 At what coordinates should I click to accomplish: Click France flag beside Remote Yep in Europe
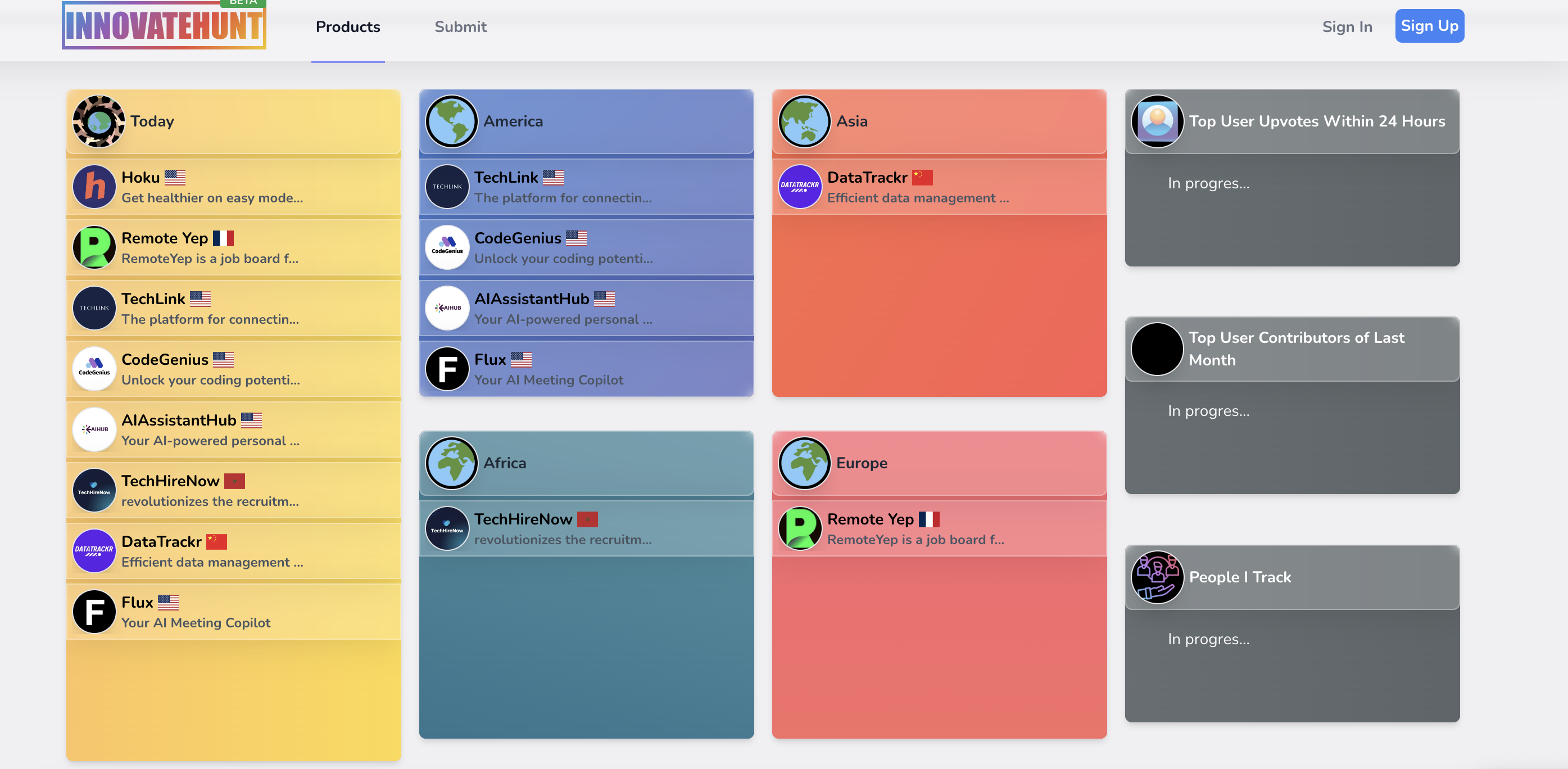click(x=930, y=519)
